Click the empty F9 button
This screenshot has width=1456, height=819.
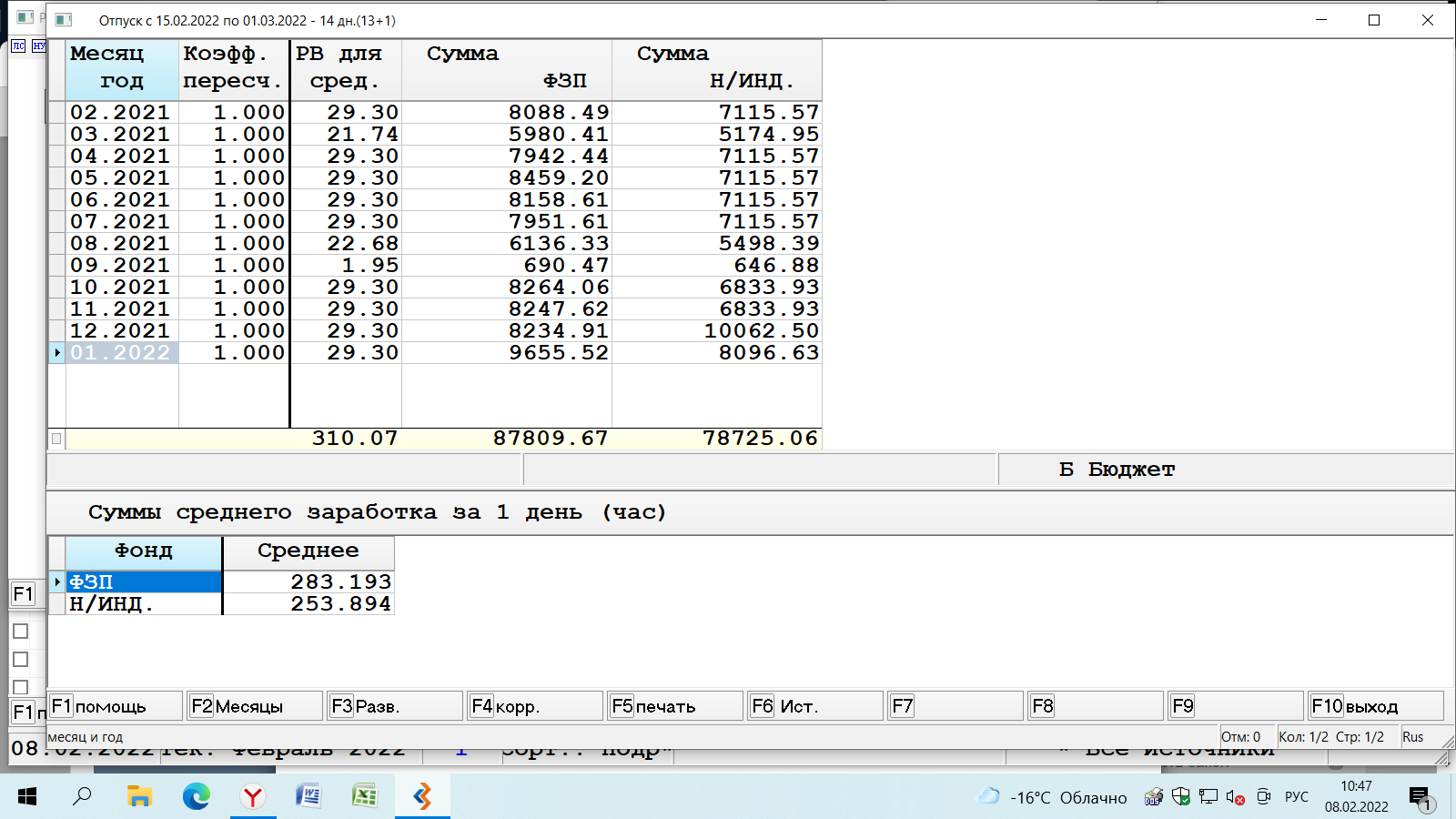click(1236, 706)
